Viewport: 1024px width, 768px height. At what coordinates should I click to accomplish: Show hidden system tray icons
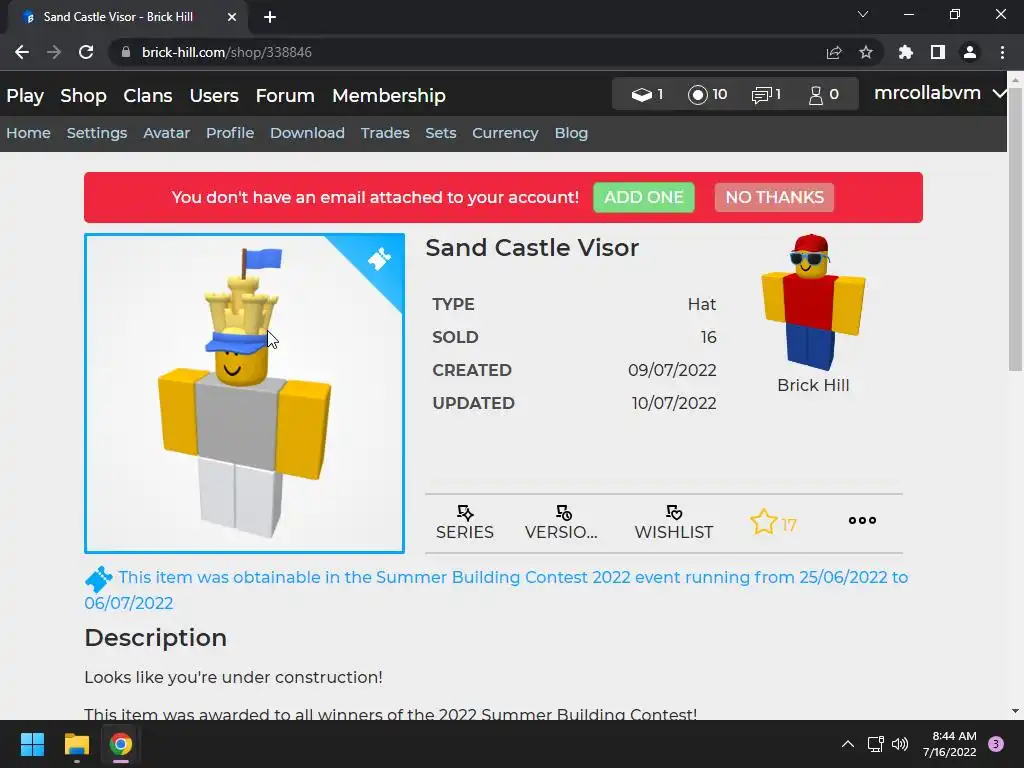click(x=848, y=744)
